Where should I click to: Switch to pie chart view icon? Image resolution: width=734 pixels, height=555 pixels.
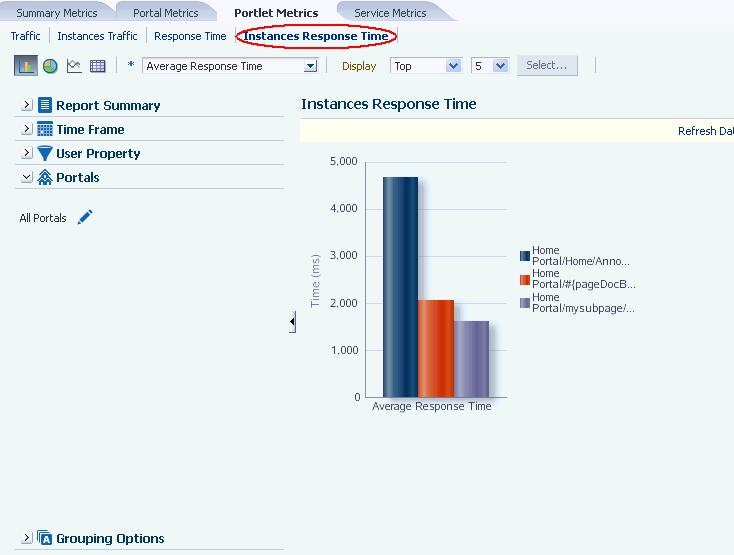[50, 66]
